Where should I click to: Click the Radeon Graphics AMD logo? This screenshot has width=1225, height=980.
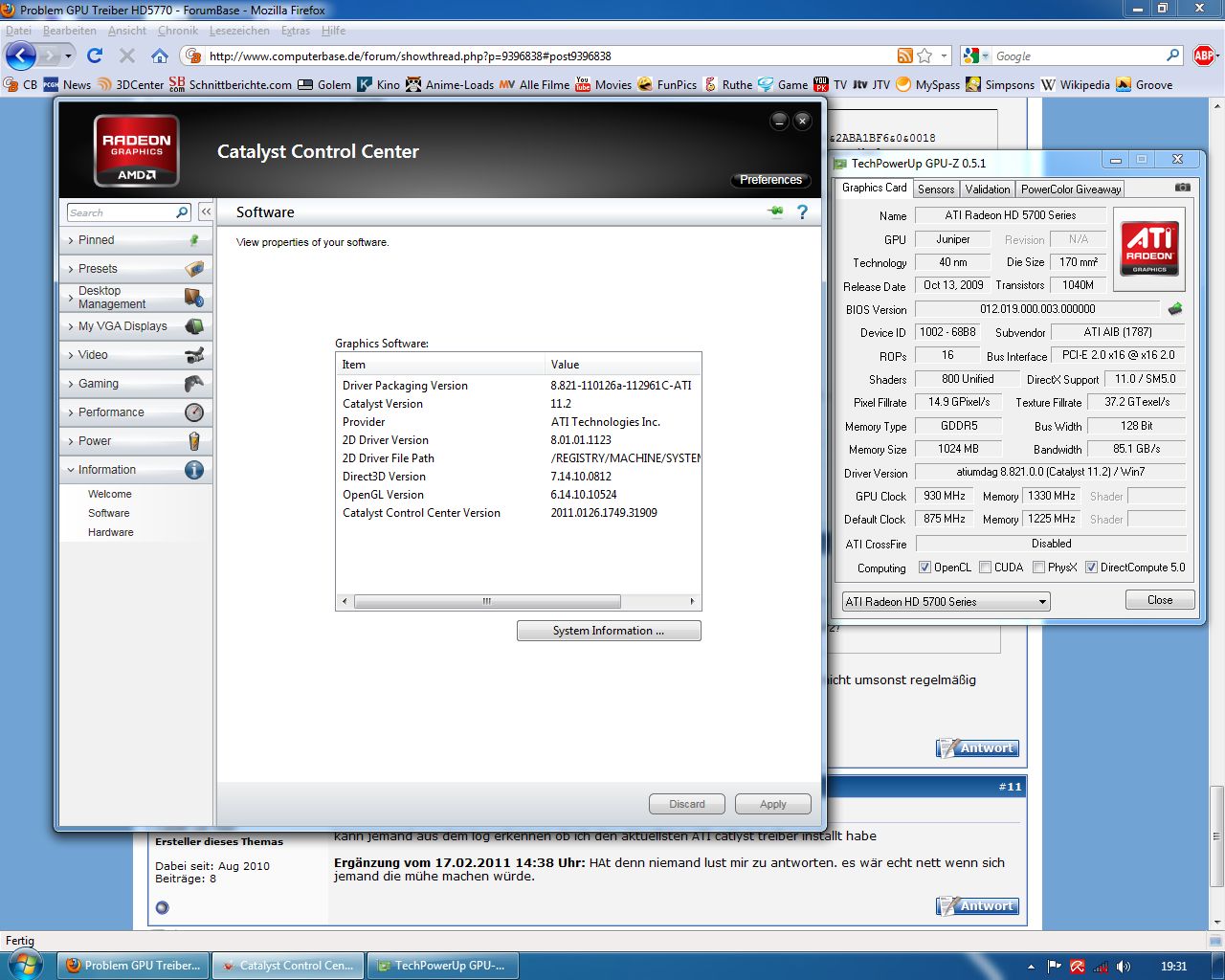point(137,150)
